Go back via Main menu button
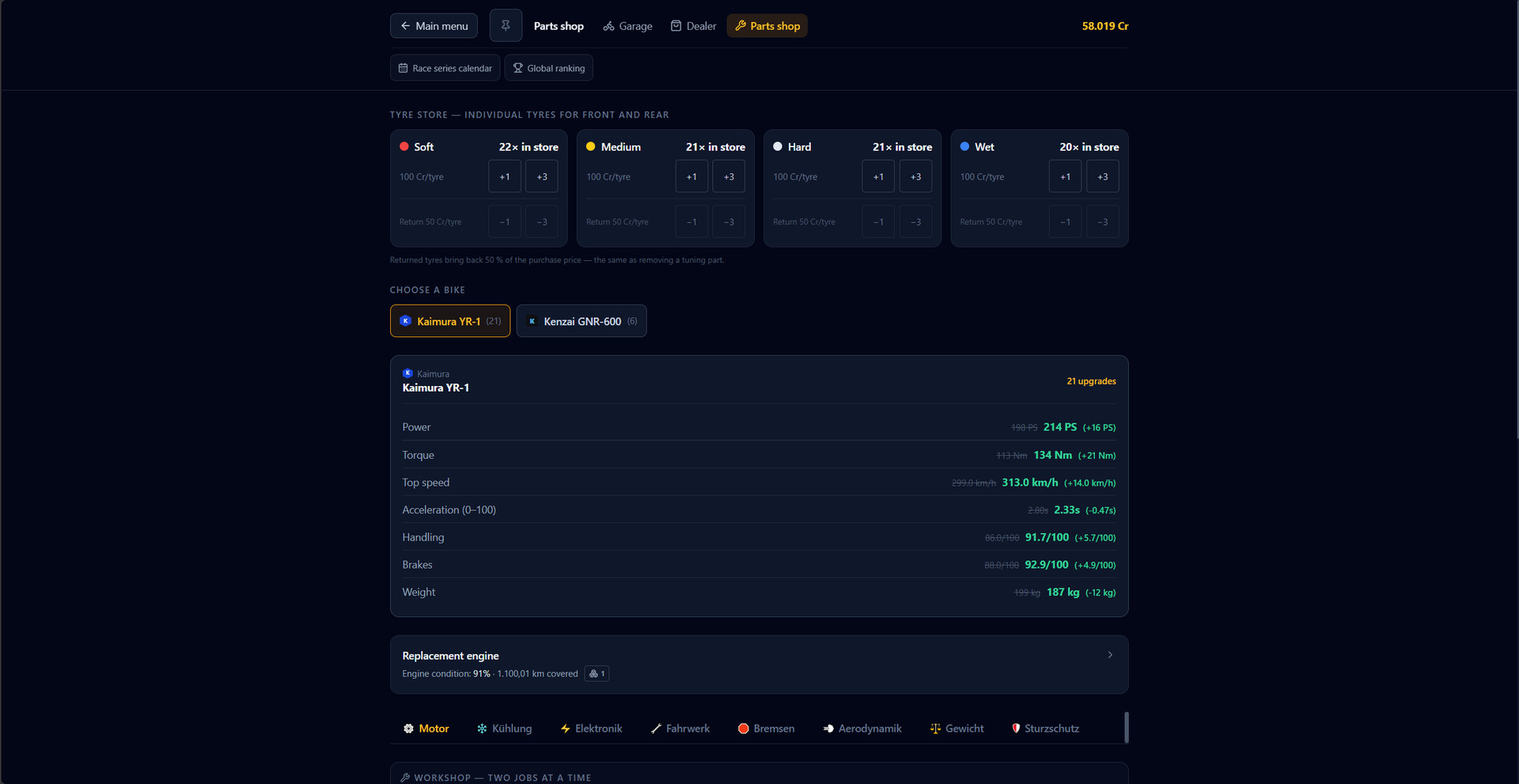Viewport: 1519px width, 784px height. coord(434,26)
